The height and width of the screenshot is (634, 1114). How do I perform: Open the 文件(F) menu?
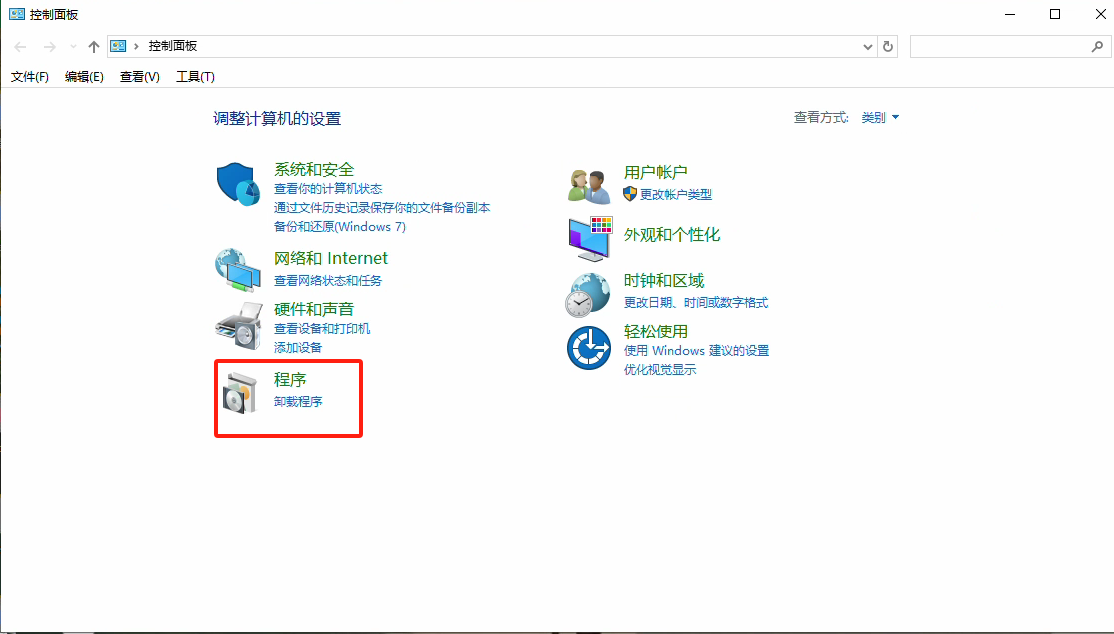pyautogui.click(x=29, y=76)
